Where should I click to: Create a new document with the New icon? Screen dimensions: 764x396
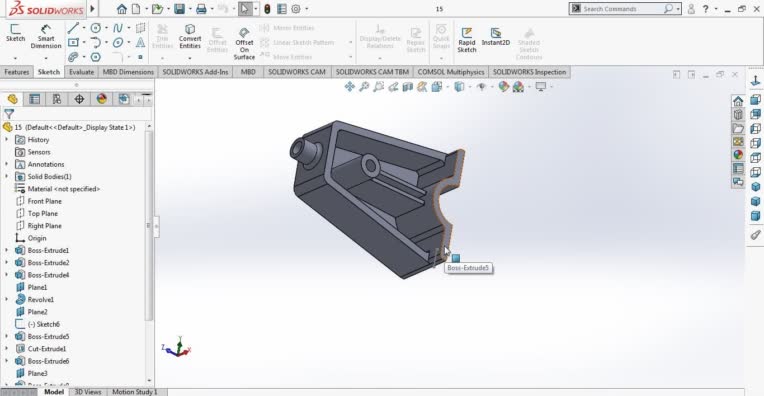click(x=136, y=9)
